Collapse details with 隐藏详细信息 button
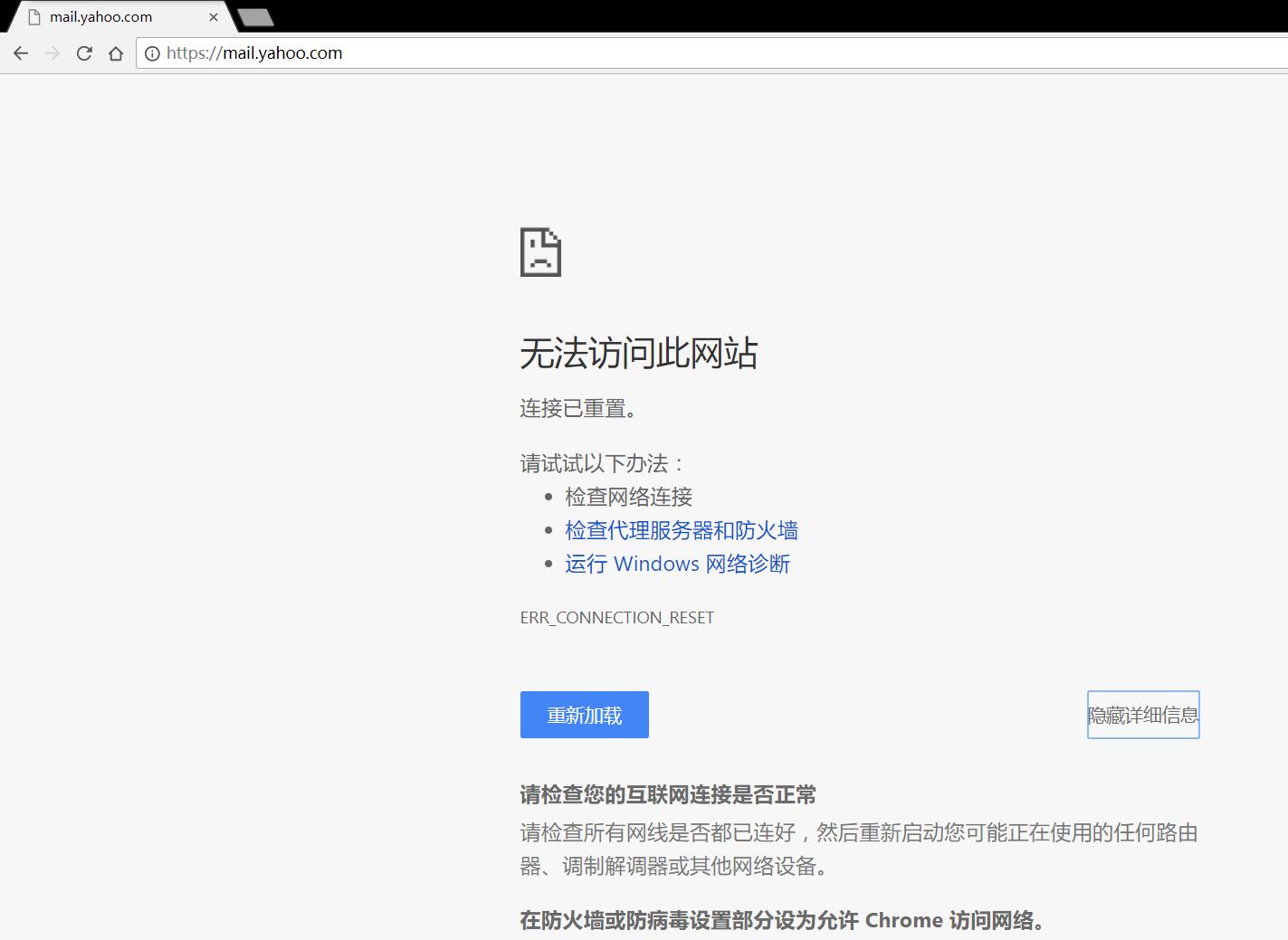Viewport: 1288px width, 940px height. (x=1142, y=715)
